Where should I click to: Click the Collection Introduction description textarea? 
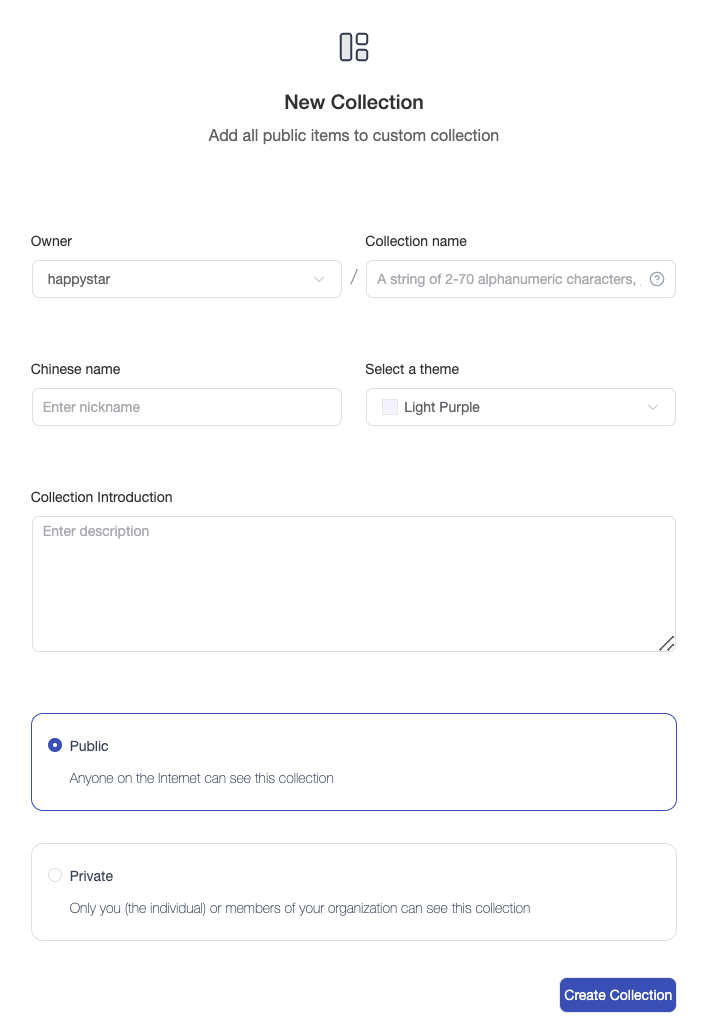[x=353, y=584]
